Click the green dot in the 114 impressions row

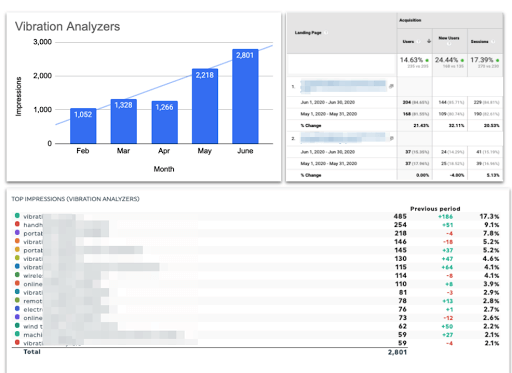coord(17,275)
